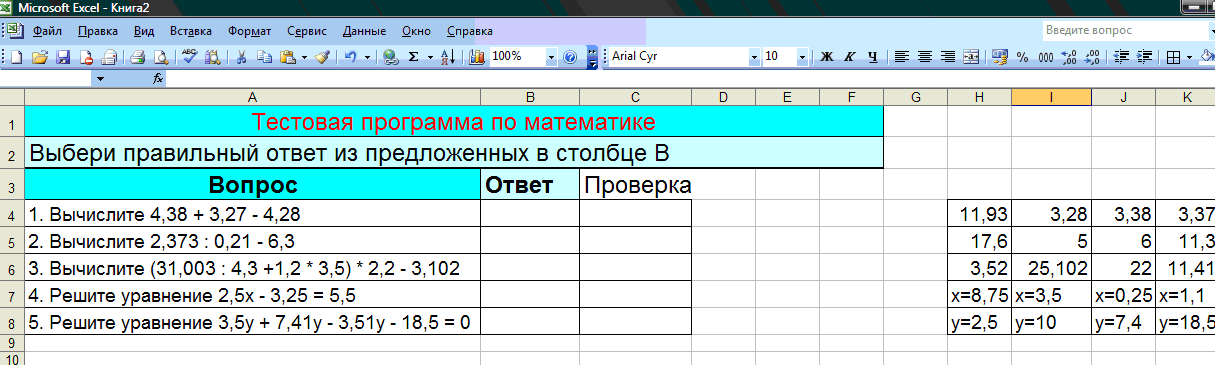
Task: Open the 100% zoom dropdown
Action: (551, 57)
